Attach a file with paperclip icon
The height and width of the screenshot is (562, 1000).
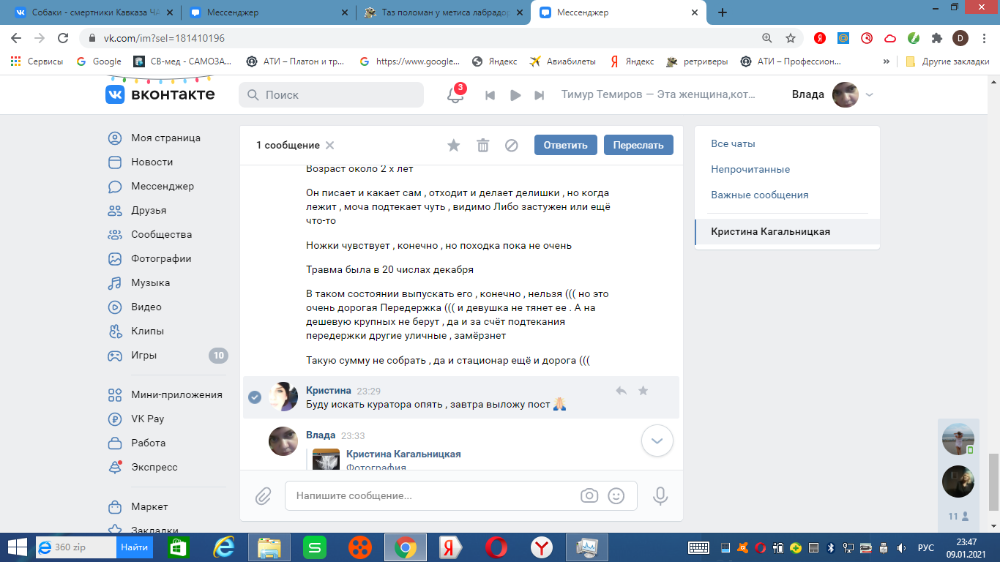click(263, 496)
